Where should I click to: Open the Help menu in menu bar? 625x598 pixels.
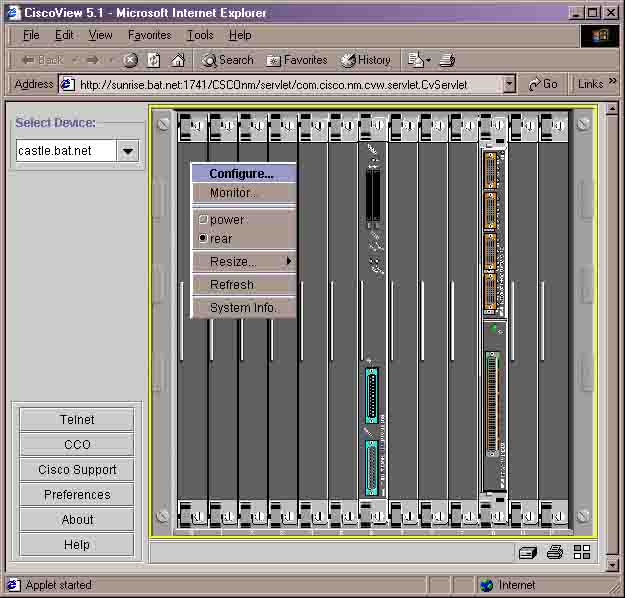[x=240, y=35]
